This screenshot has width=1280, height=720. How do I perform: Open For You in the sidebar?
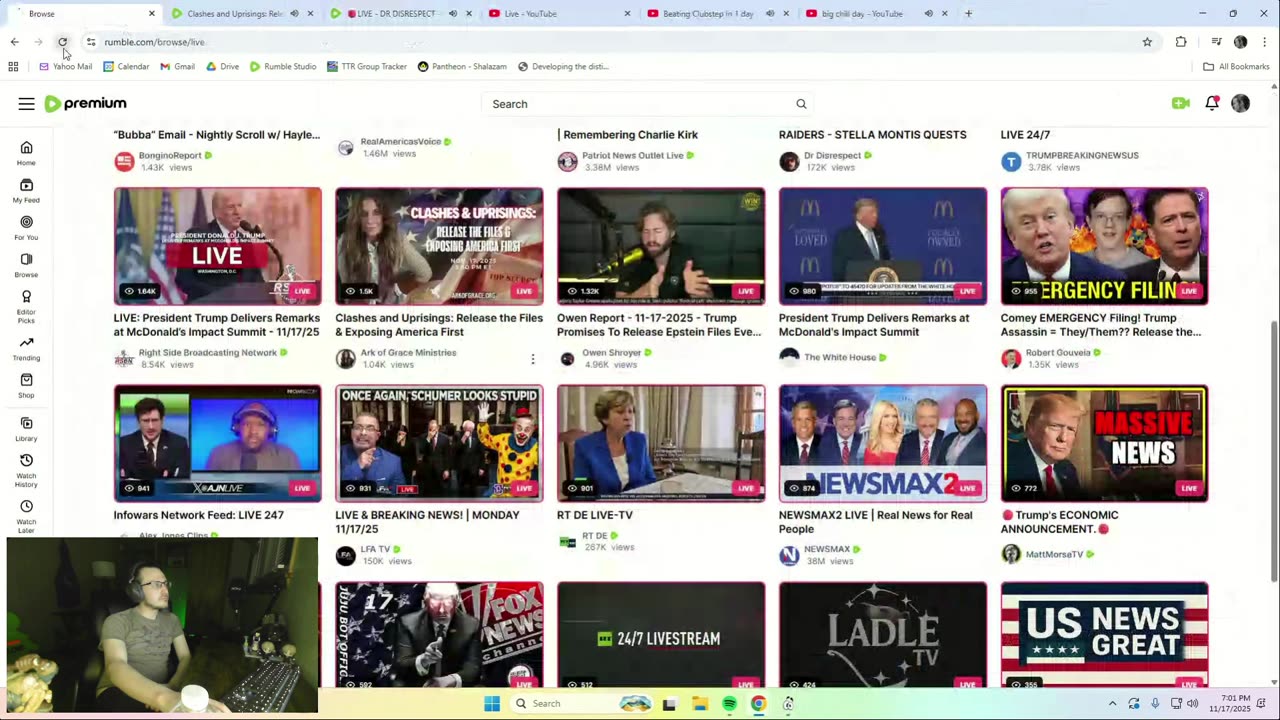pos(26,228)
